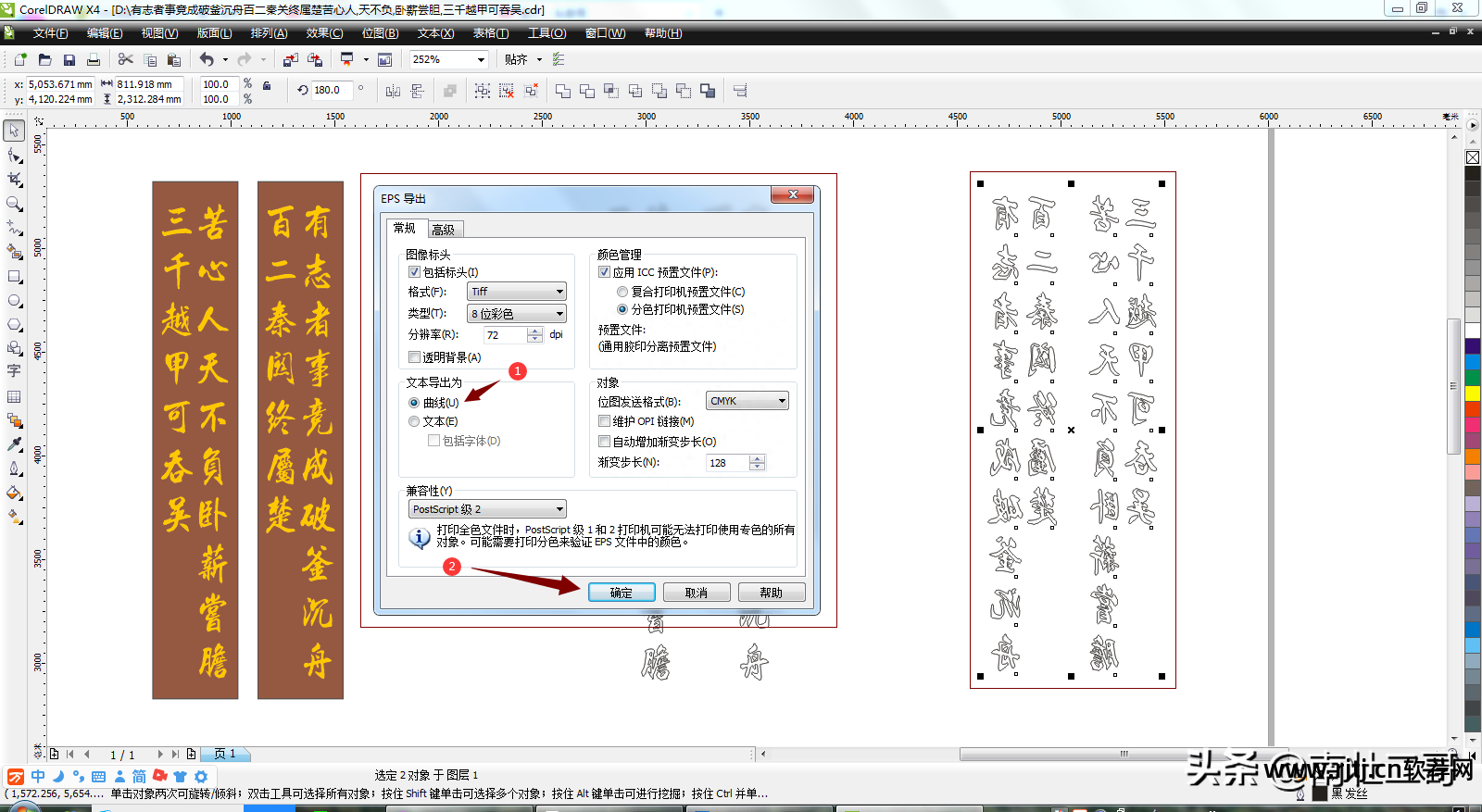Select the Text tool
The width and height of the screenshot is (1482, 812).
pyautogui.click(x=14, y=371)
